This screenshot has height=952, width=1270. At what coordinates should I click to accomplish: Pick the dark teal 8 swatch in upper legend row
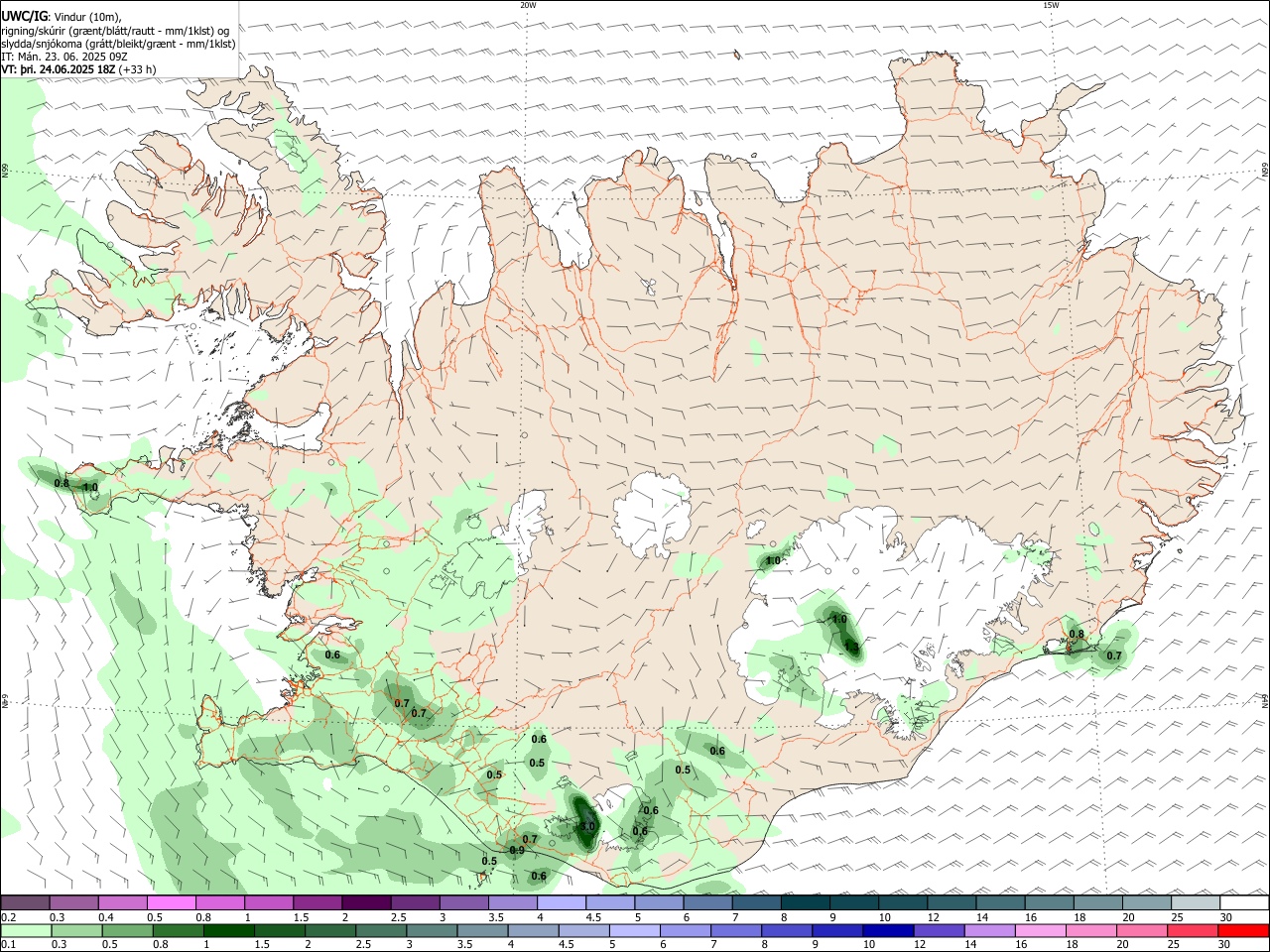[x=806, y=902]
